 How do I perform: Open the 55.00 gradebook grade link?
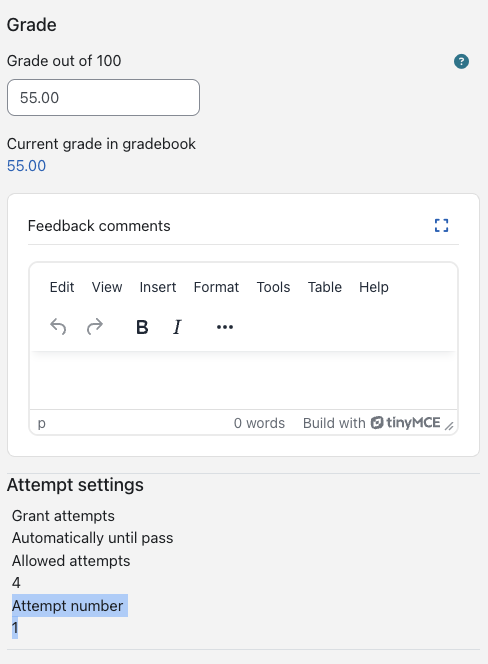(x=26, y=166)
